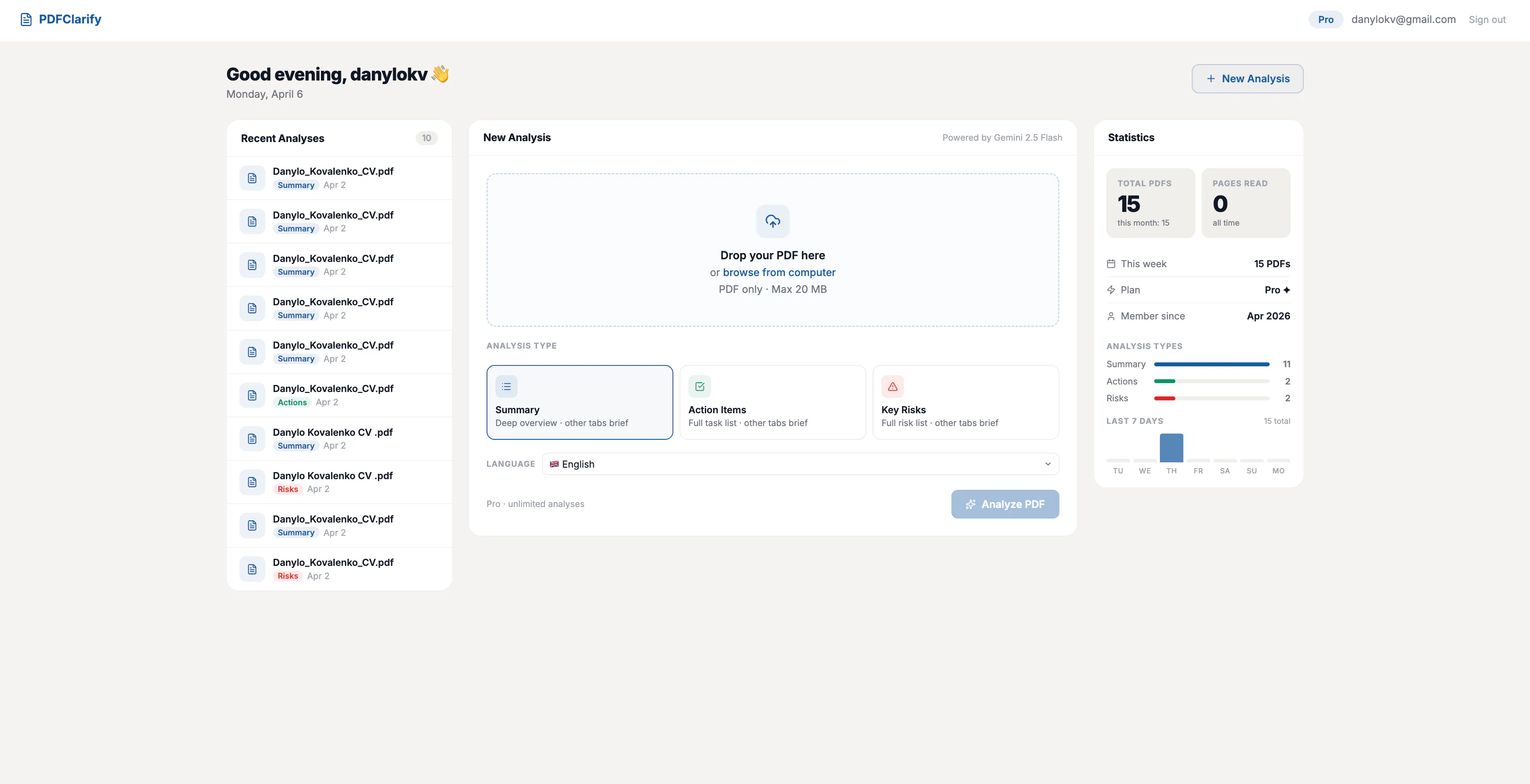This screenshot has height=784, width=1530.
Task: Click the file icon of the first recent analysis
Action: coord(252,178)
